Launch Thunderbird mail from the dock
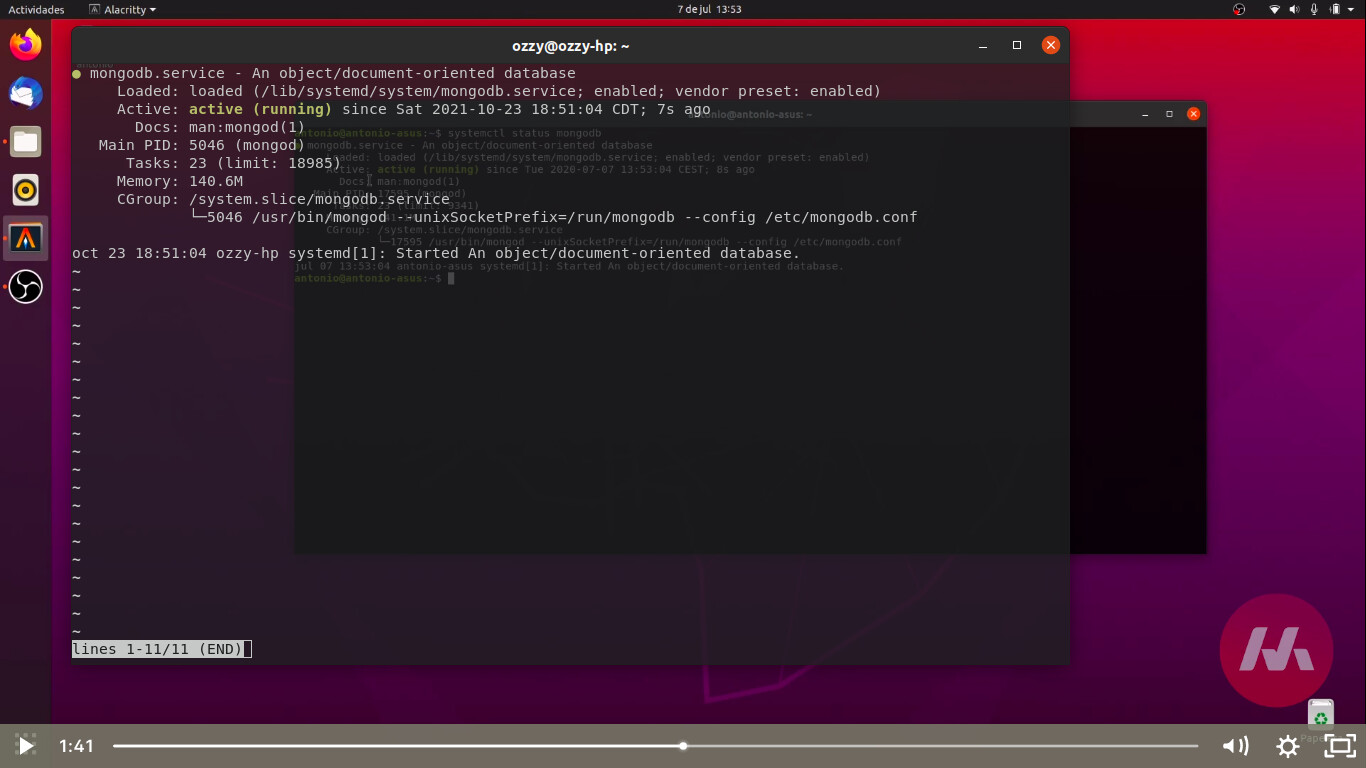Viewport: 1366px width, 768px height. 26,93
